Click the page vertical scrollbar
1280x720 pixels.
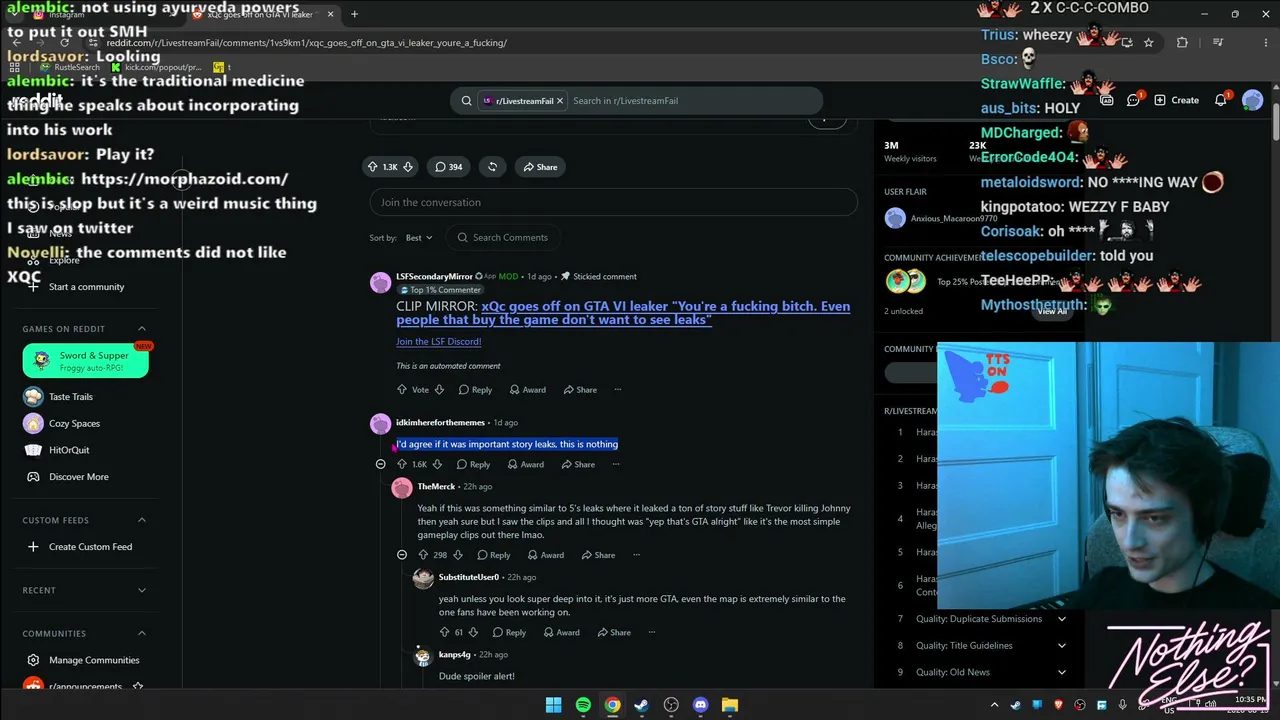coord(1275,120)
